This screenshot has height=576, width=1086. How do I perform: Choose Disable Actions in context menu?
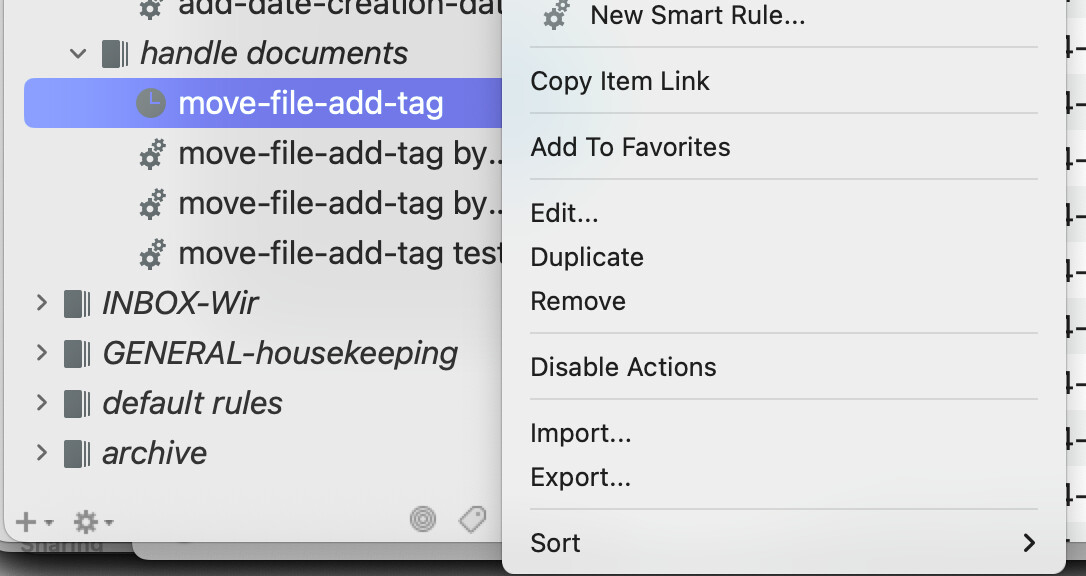(x=623, y=367)
